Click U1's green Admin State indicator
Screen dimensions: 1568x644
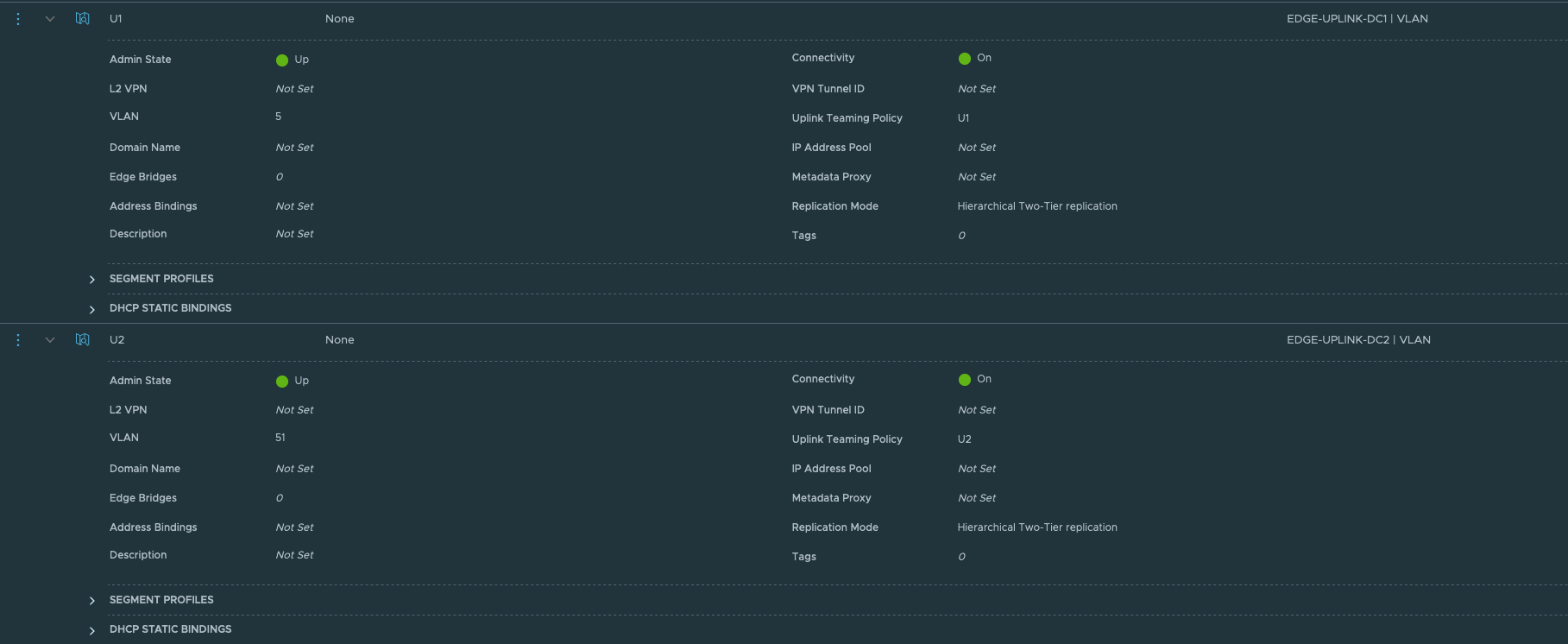point(282,60)
